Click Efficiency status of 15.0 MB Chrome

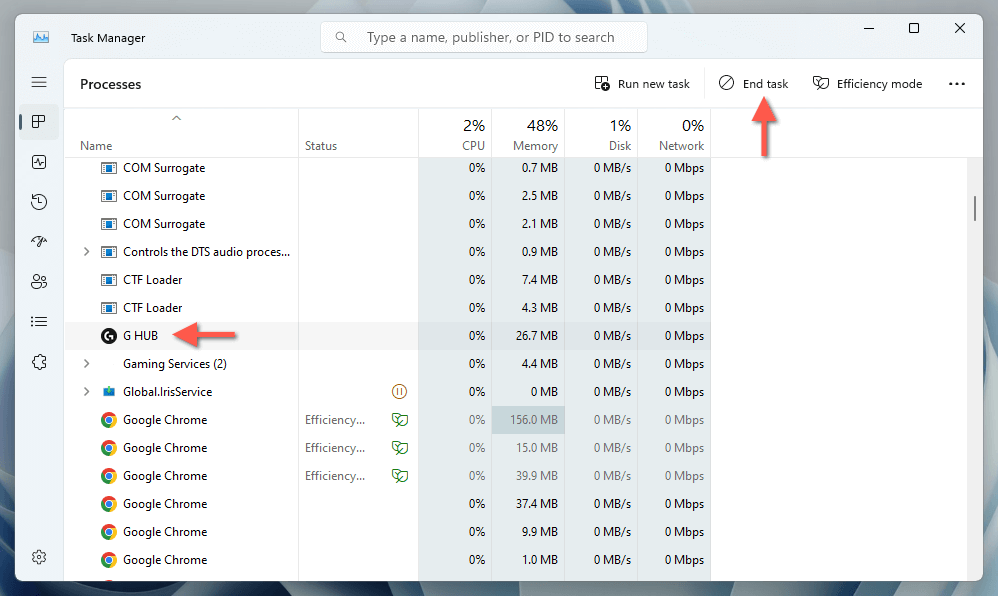point(335,448)
